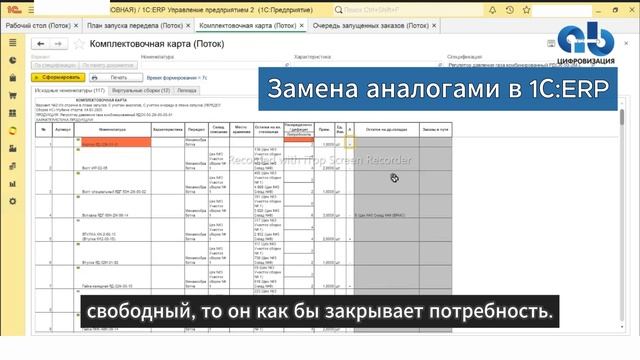Screen dimensions: 640x360
Task: Open the bar chart section in sidebar
Action: click(13, 184)
